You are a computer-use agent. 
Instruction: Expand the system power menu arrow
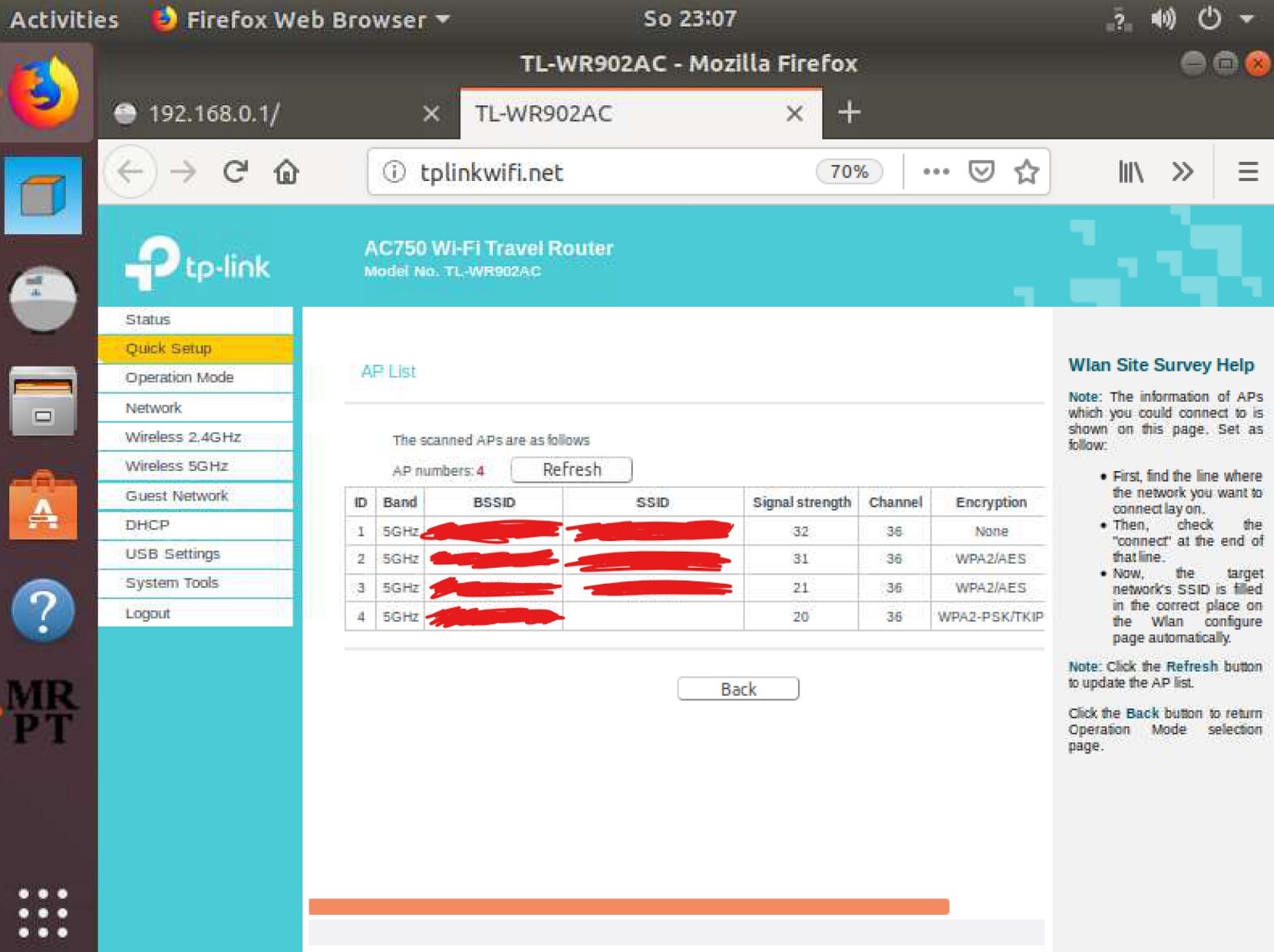pyautogui.click(x=1246, y=19)
